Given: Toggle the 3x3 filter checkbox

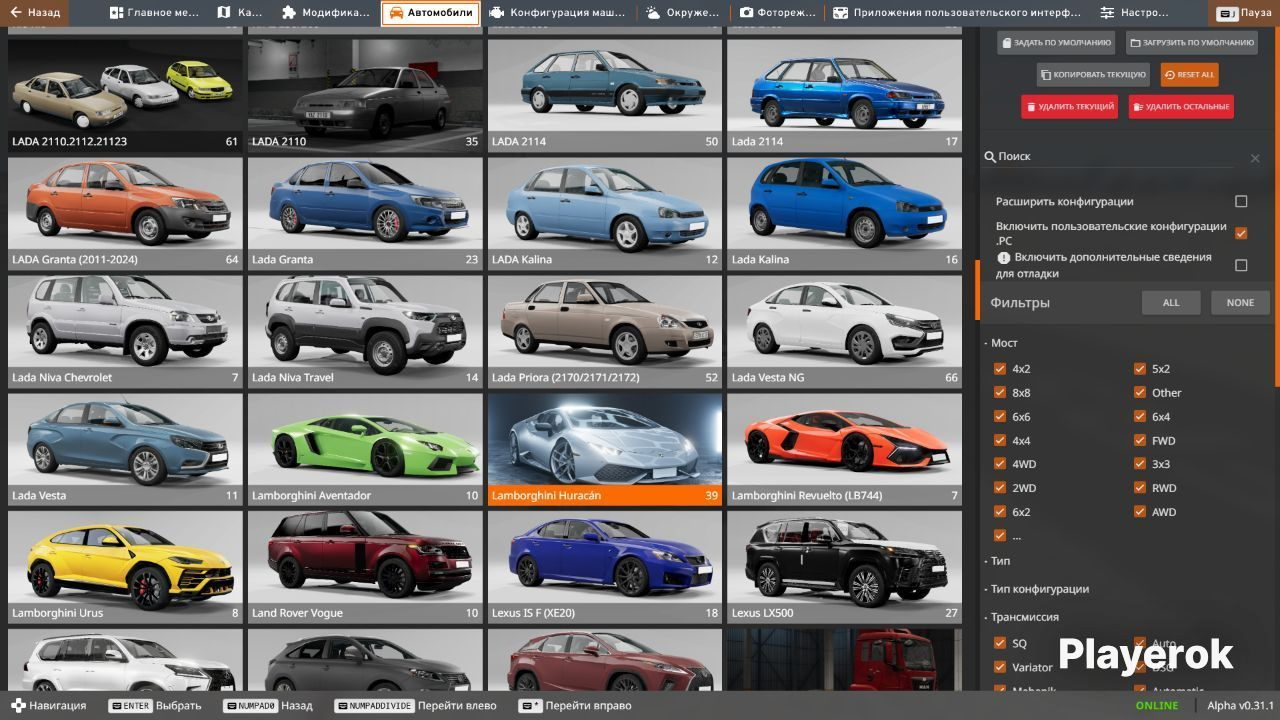Looking at the screenshot, I should click(1140, 464).
